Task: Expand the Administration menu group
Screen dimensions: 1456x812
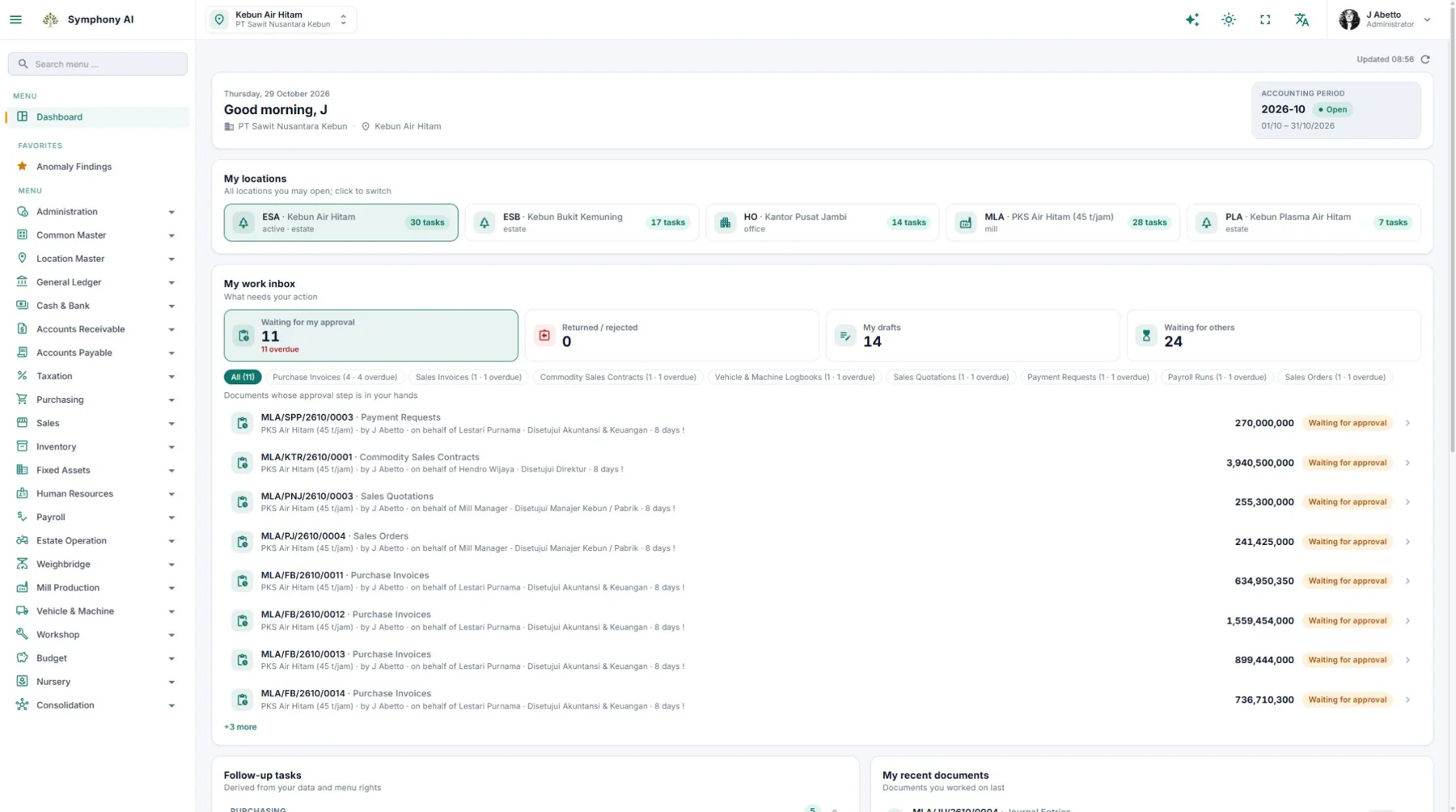Action: coord(97,212)
